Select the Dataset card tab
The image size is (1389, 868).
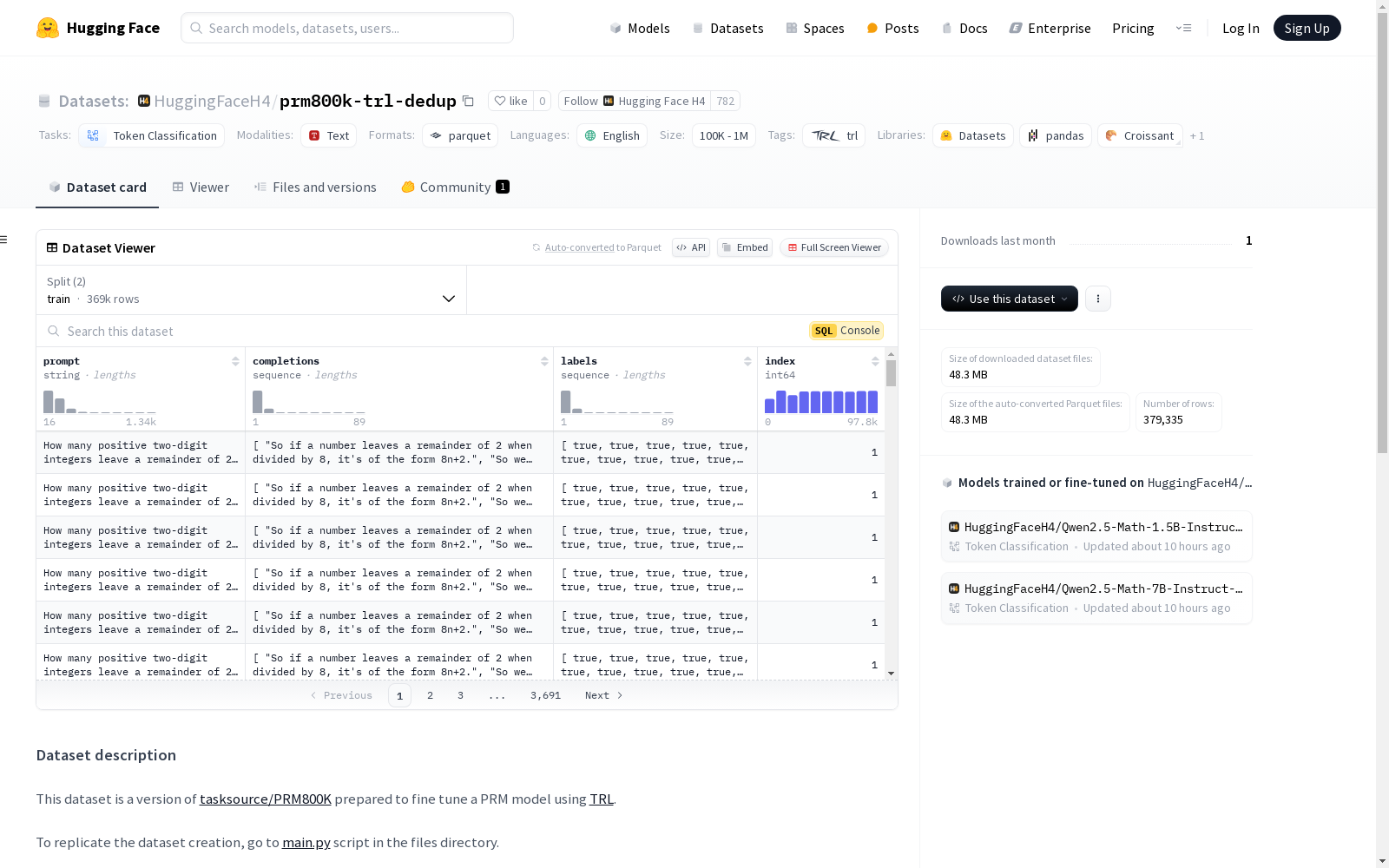click(97, 187)
